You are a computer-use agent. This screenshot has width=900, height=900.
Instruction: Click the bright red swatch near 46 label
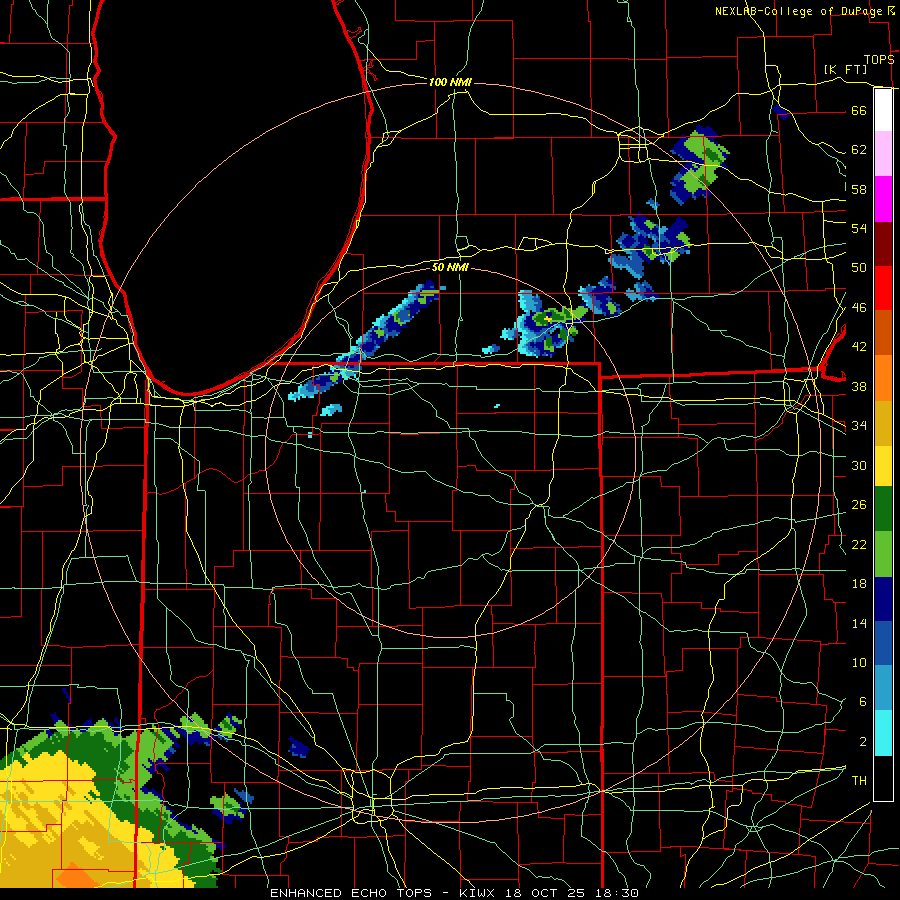[x=883, y=288]
